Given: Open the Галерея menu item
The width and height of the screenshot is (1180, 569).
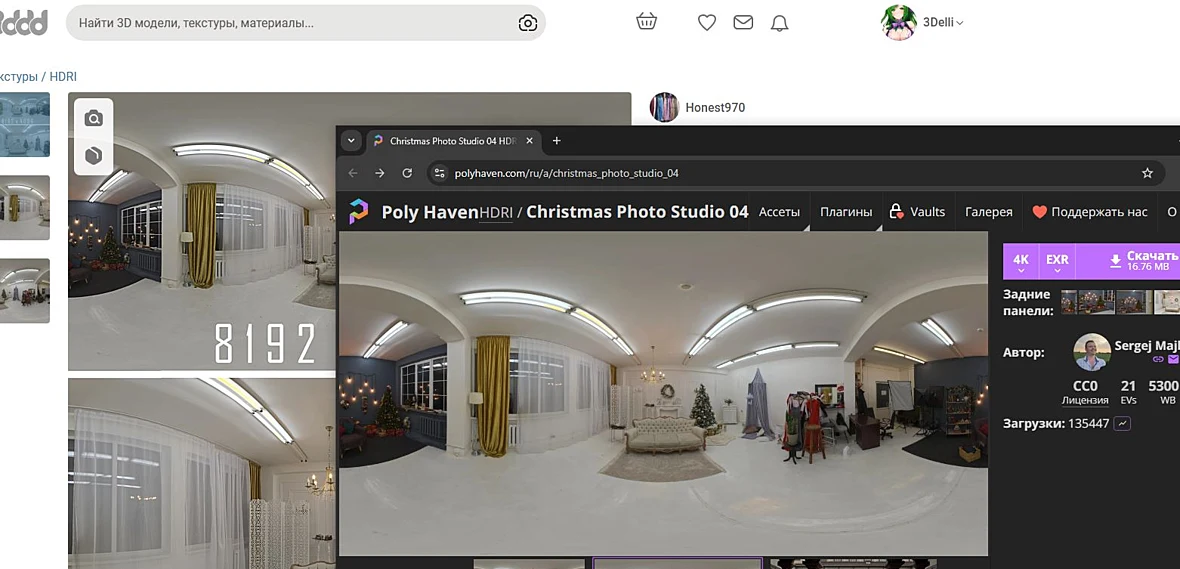Looking at the screenshot, I should [988, 212].
